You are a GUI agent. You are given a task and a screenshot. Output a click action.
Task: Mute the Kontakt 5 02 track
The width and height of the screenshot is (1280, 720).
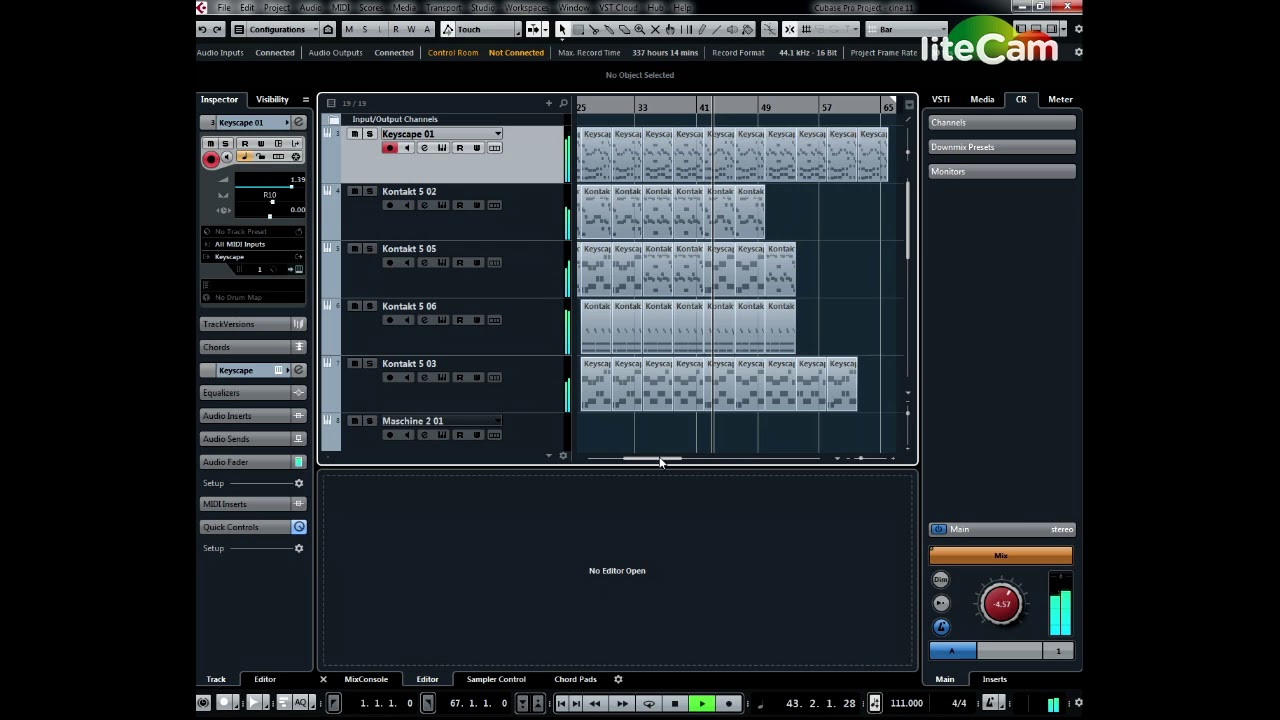[x=354, y=191]
